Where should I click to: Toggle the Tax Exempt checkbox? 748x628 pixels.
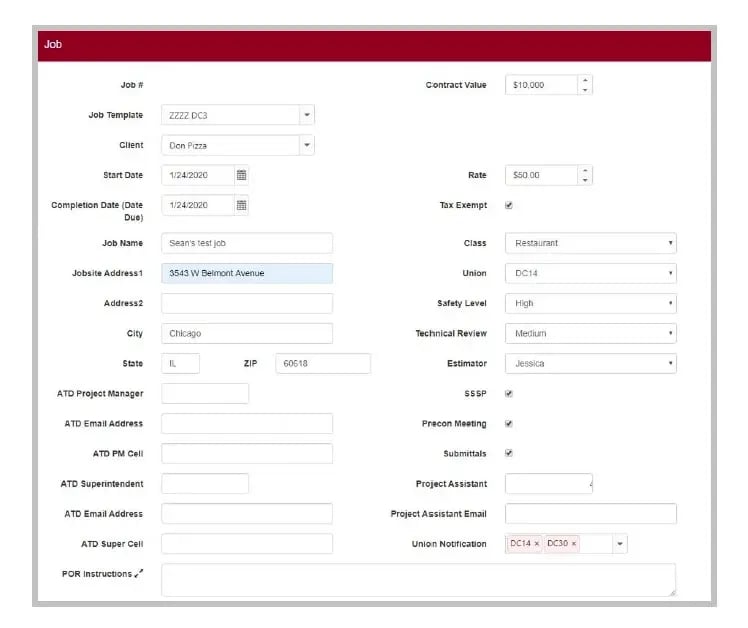pos(509,205)
